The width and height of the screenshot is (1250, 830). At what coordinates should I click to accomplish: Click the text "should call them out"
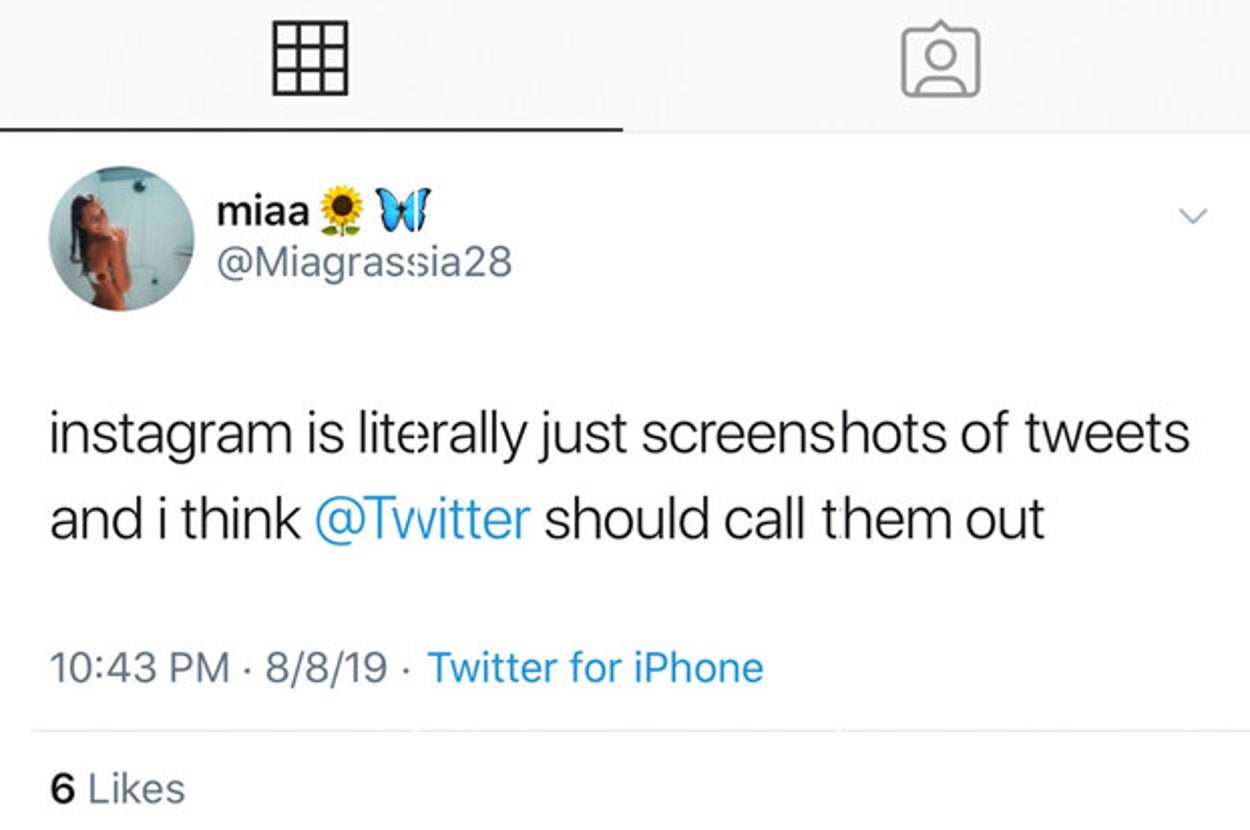(x=794, y=520)
